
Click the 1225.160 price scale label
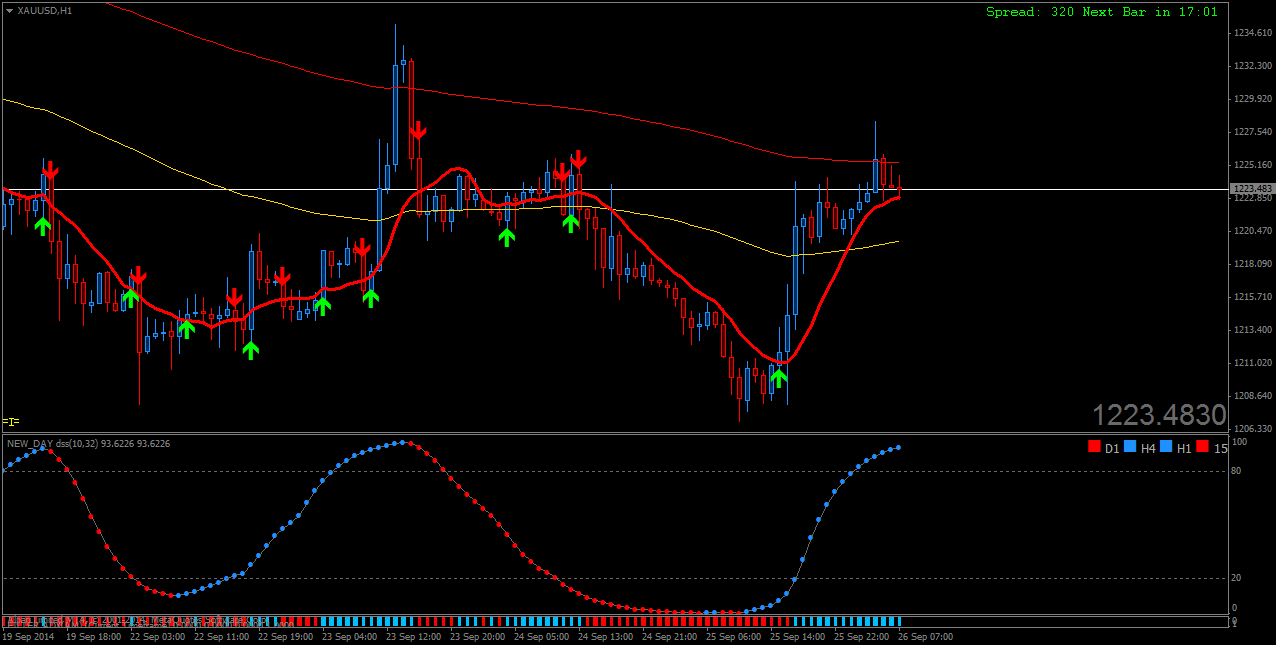click(1252, 165)
